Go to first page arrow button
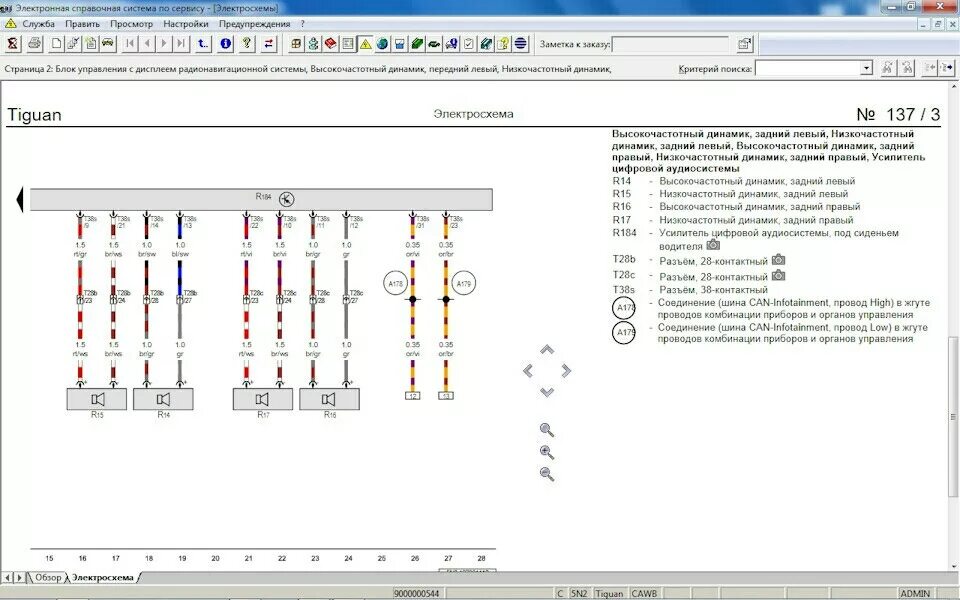Viewport: 960px width, 600px height. pyautogui.click(x=130, y=43)
